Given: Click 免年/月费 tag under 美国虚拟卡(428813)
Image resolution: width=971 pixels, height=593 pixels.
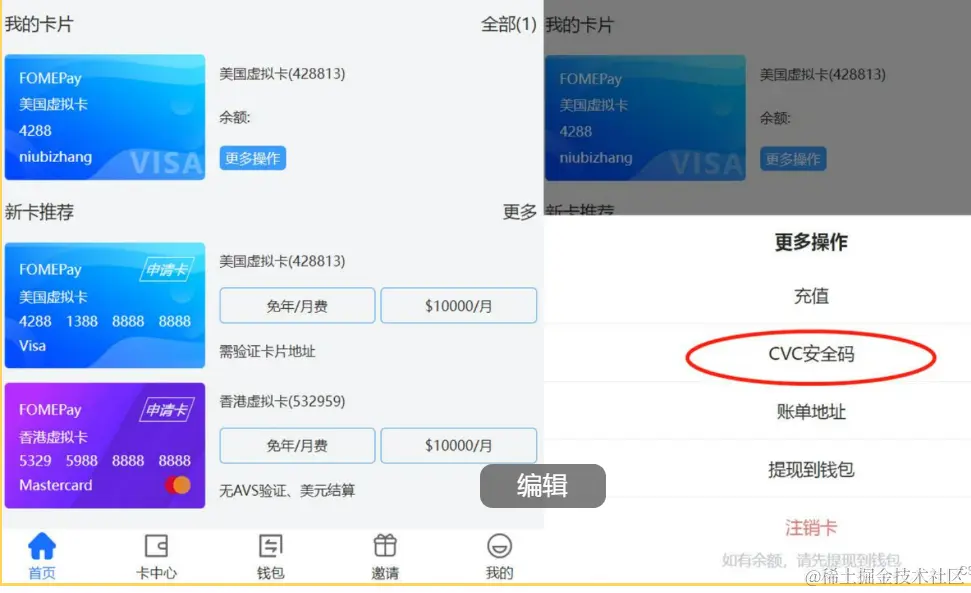Looking at the screenshot, I should [297, 306].
